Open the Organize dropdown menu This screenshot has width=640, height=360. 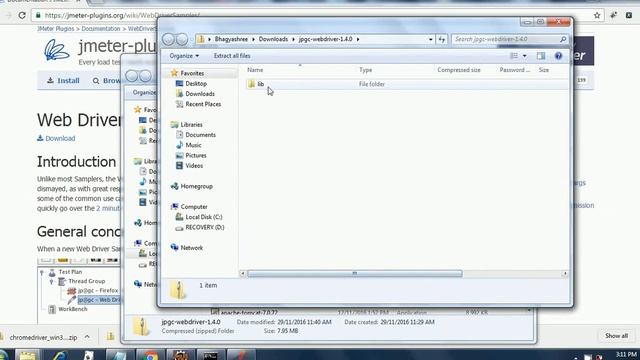click(x=184, y=56)
